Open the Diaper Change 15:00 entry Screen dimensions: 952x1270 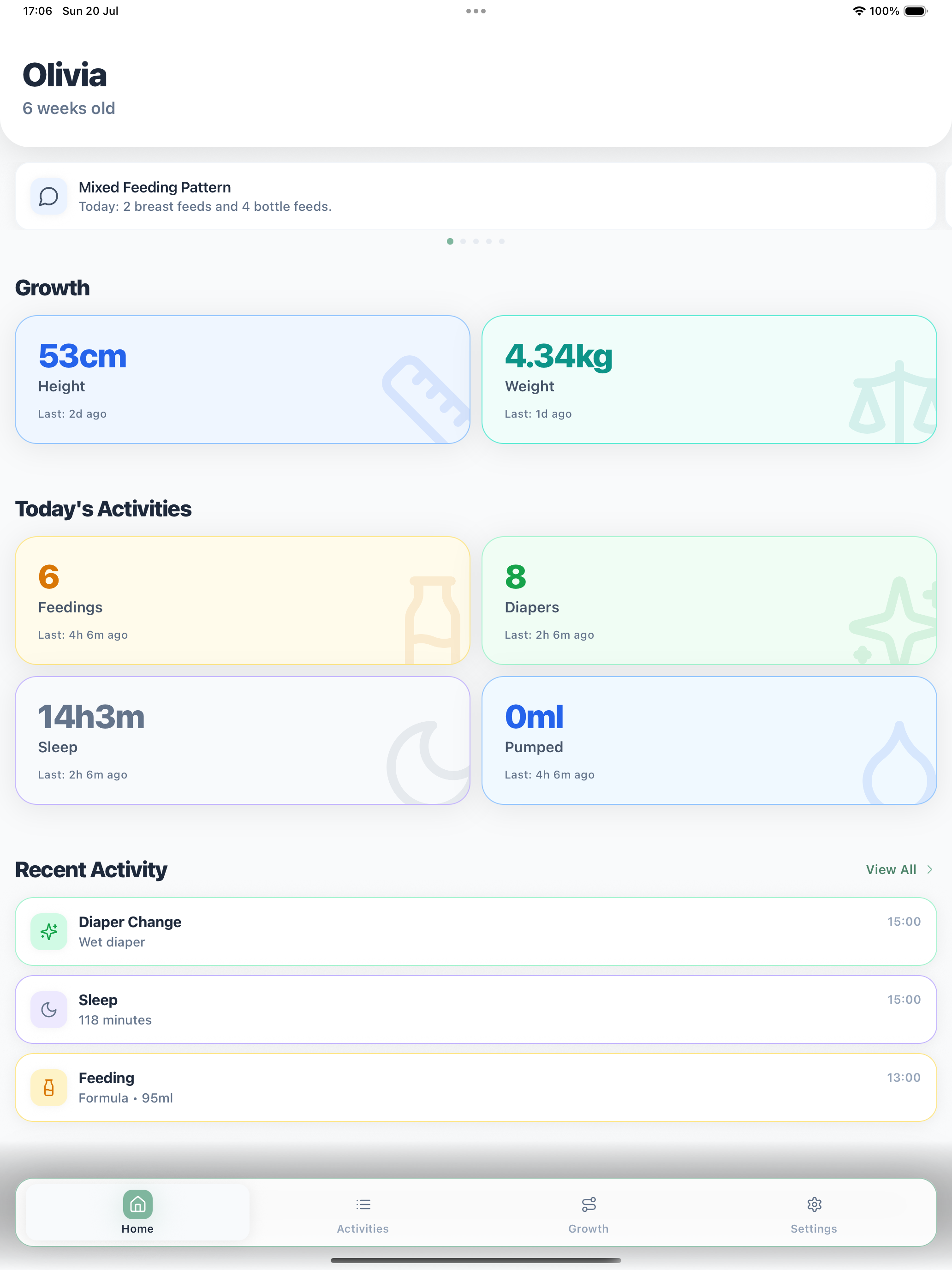[476, 931]
